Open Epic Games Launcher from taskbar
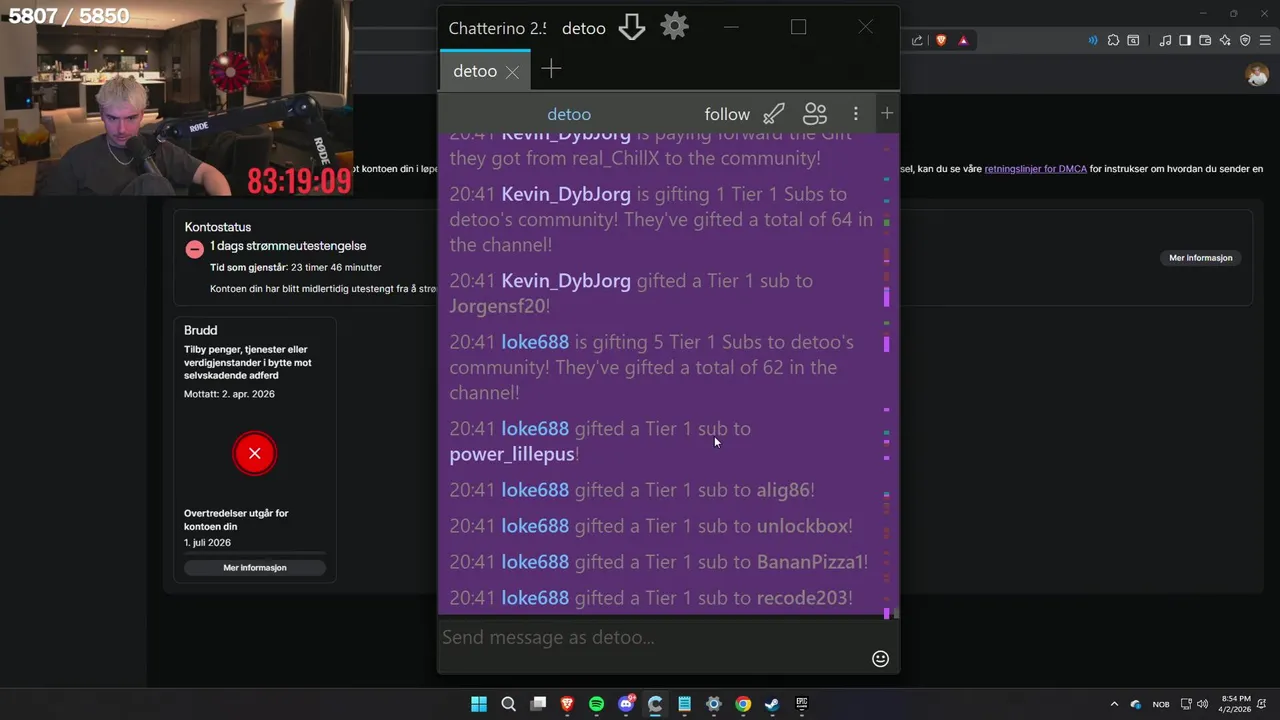 click(x=802, y=704)
